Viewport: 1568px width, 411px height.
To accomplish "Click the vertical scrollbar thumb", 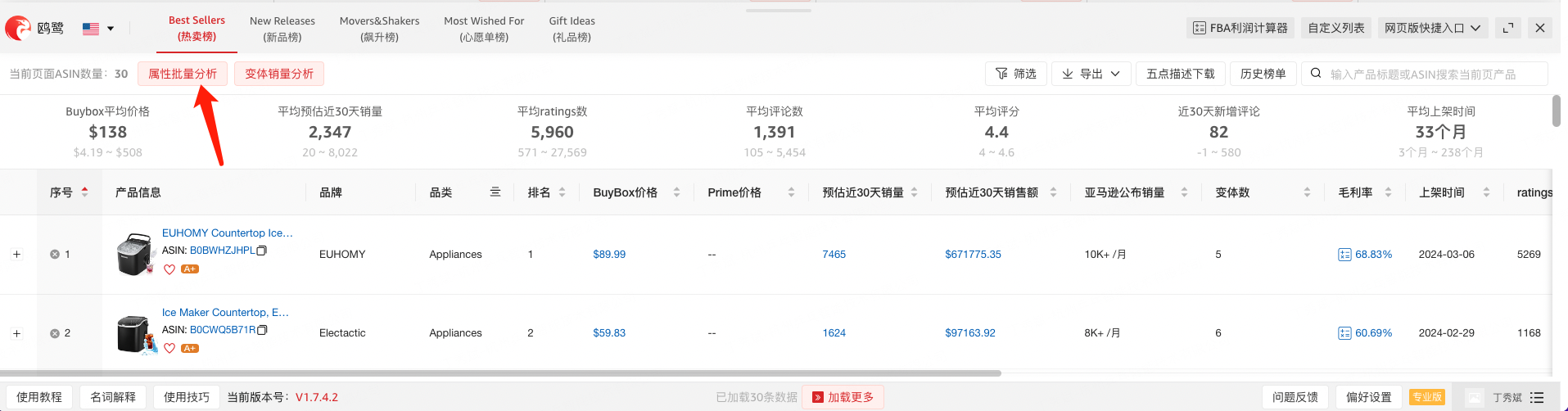I will (x=1557, y=111).
